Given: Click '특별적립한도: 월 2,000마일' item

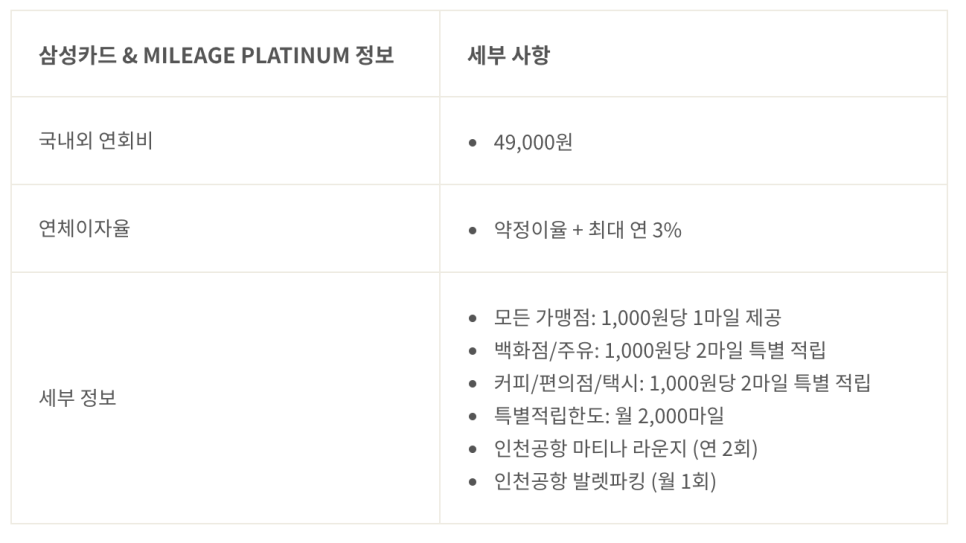Looking at the screenshot, I should [609, 416].
